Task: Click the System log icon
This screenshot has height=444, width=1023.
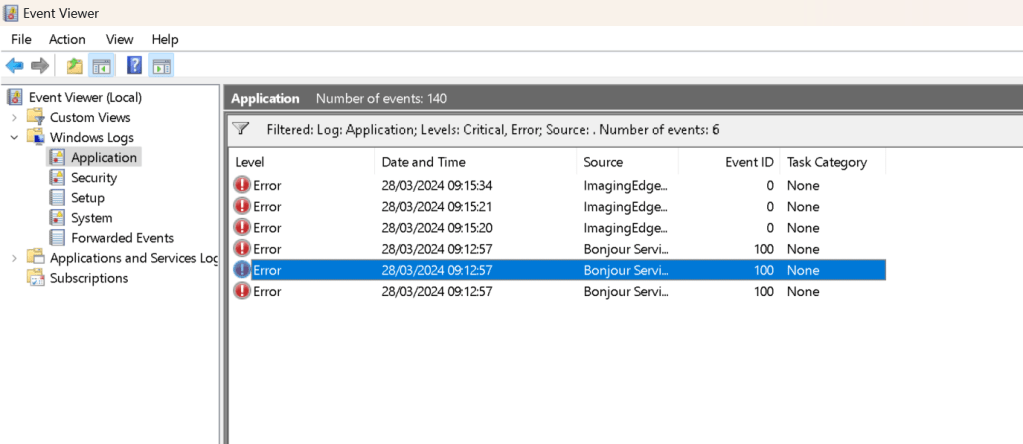Action: [x=57, y=218]
